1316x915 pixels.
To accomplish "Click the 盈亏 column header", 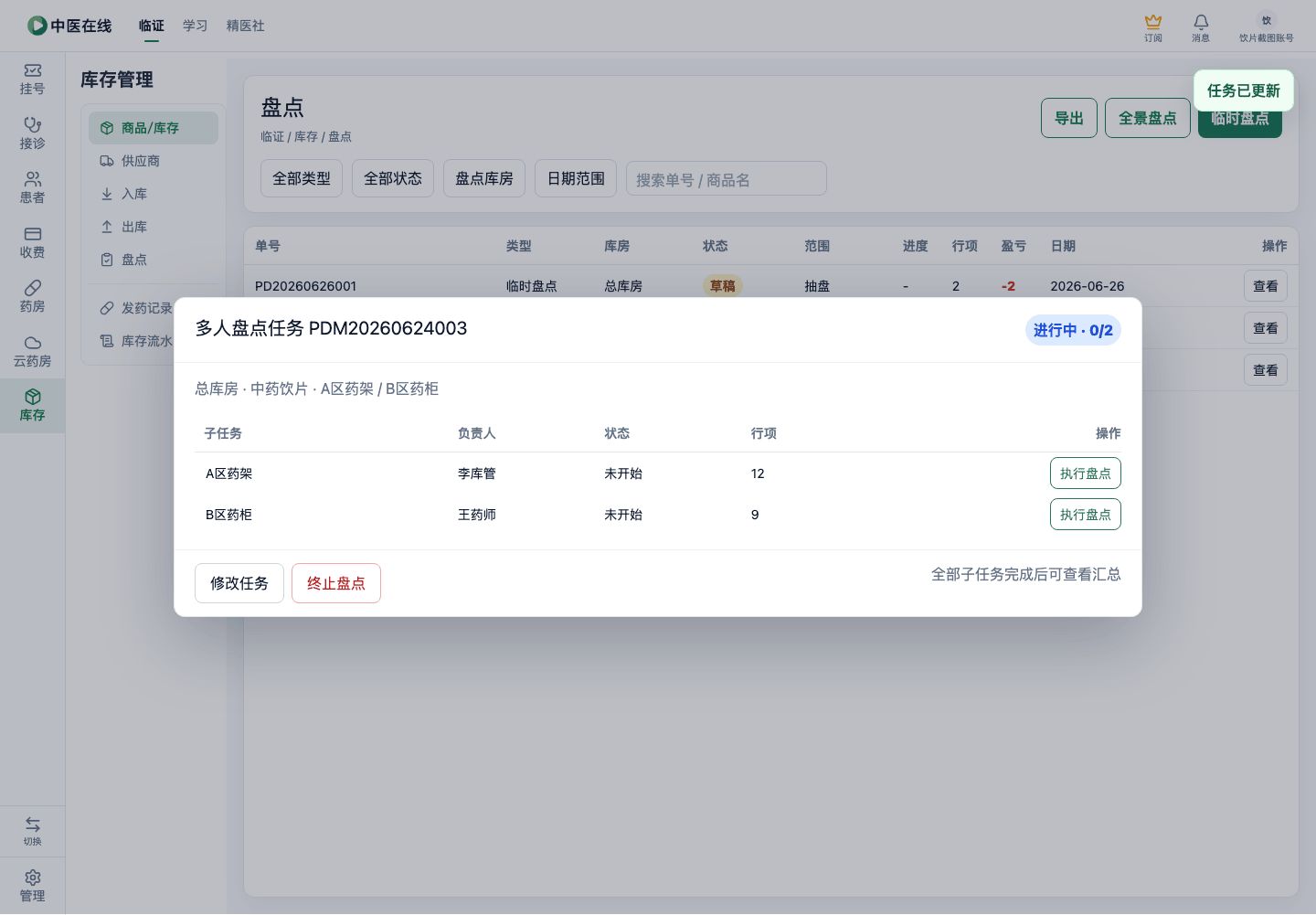I will [1014, 246].
